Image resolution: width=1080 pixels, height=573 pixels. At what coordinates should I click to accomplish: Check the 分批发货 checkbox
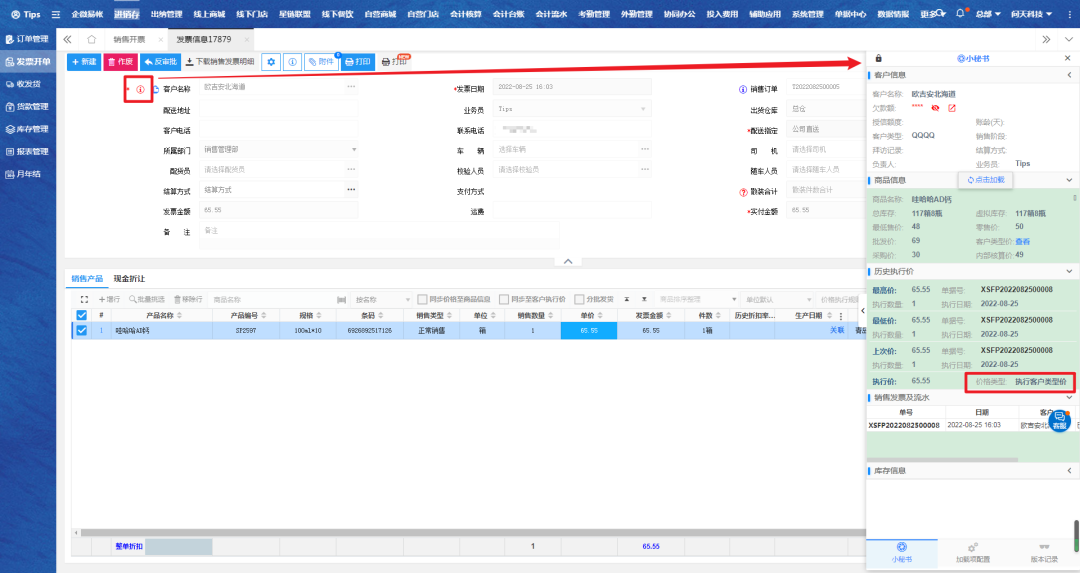(579, 299)
